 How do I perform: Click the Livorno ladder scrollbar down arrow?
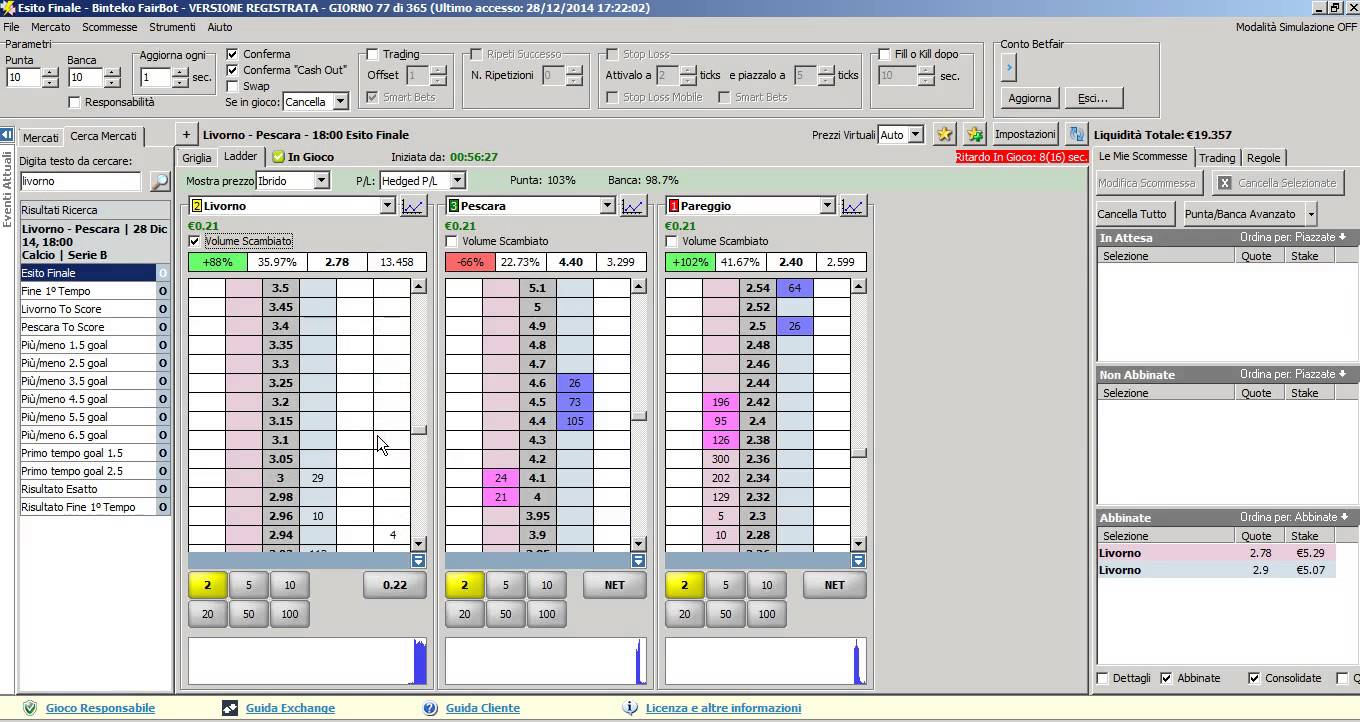pos(419,543)
